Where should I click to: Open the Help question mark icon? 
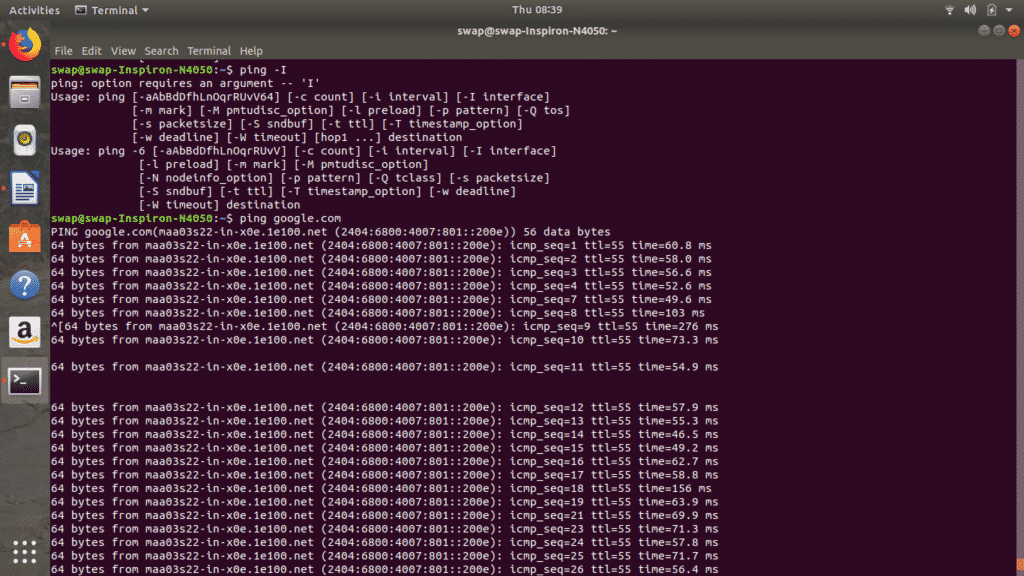25,285
